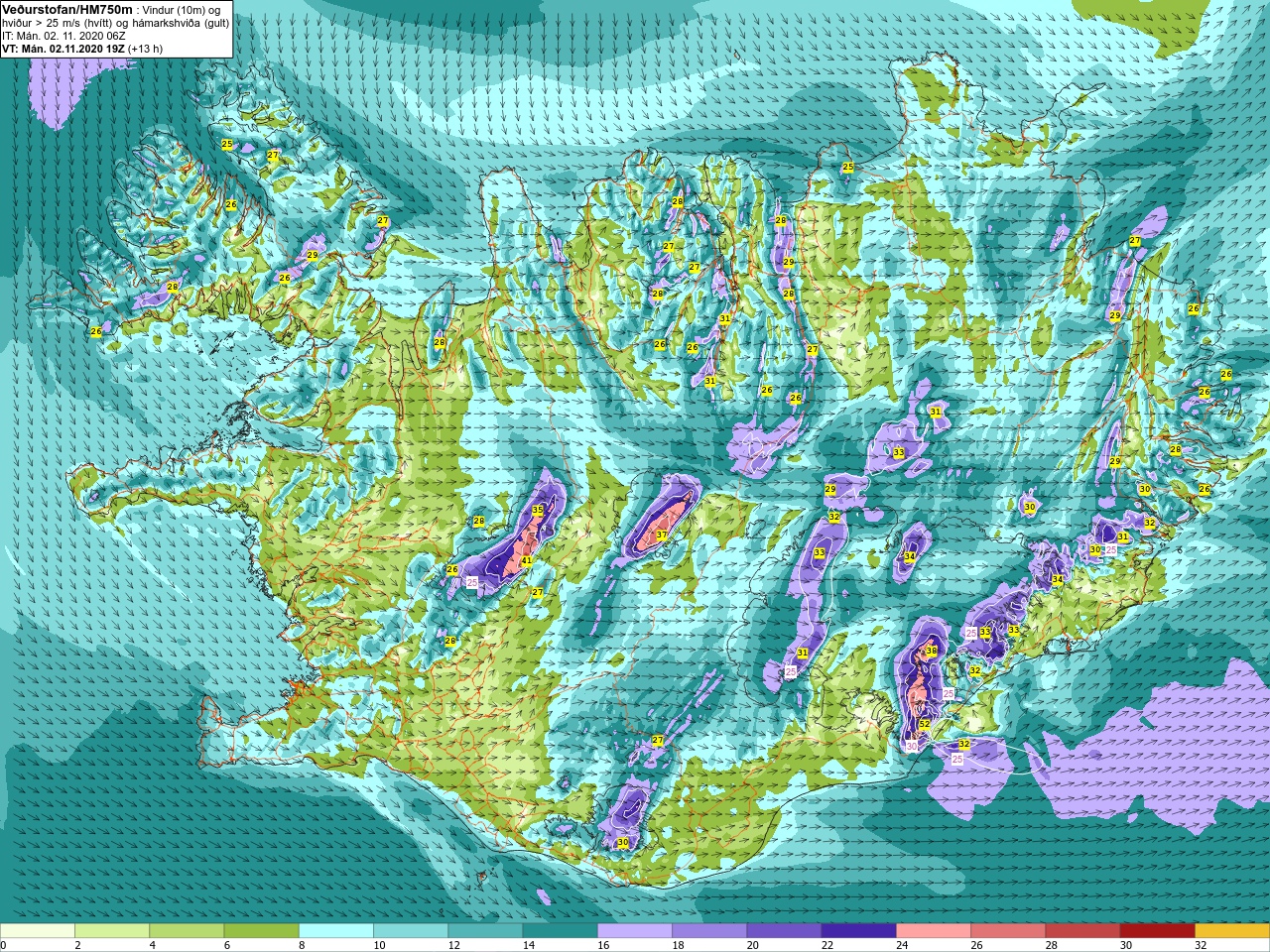The image size is (1270, 952).
Task: Click the 14–16 m/s dark teal legend swatch
Action: click(x=560, y=931)
